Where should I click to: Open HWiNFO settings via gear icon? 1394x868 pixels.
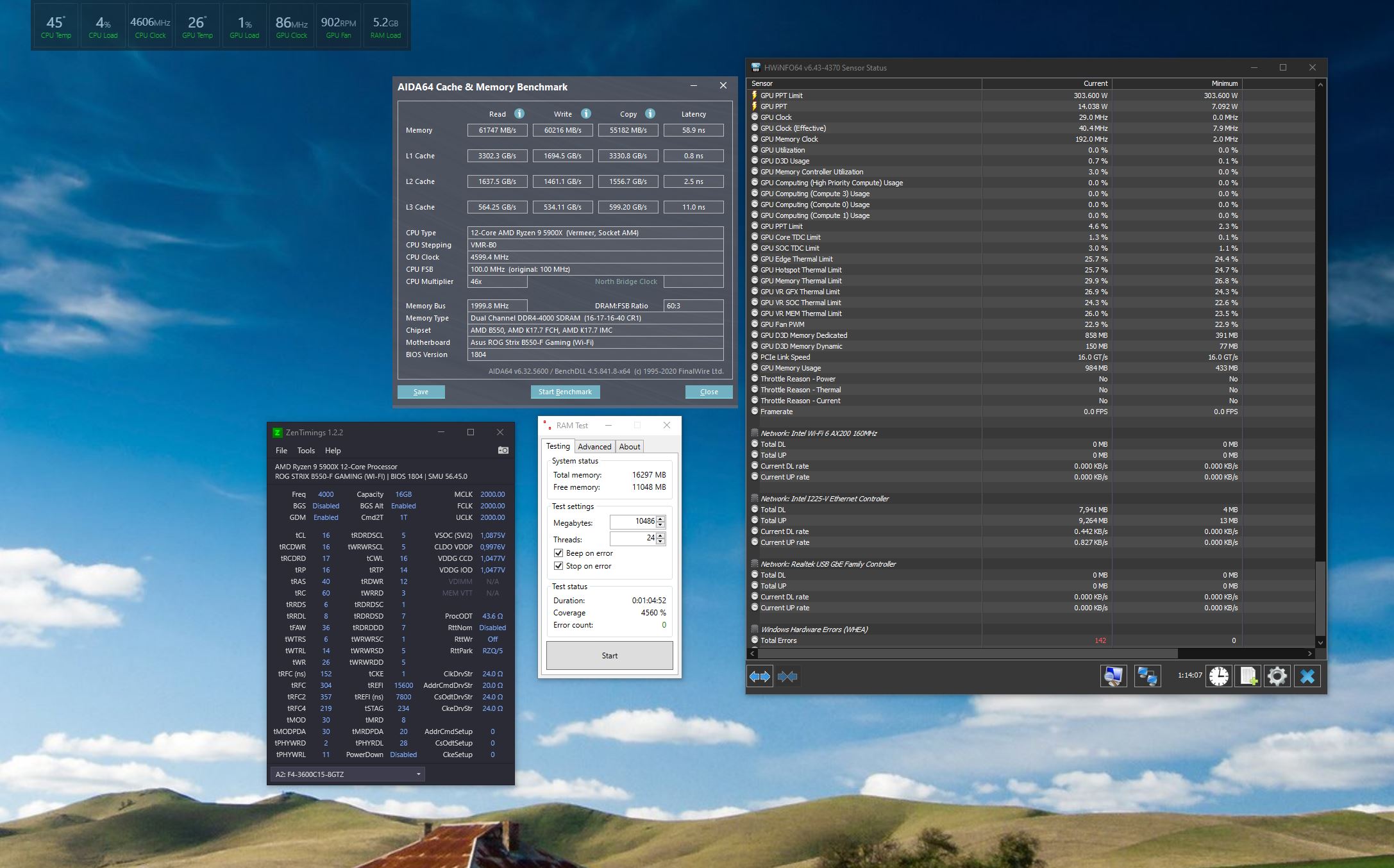(1277, 676)
